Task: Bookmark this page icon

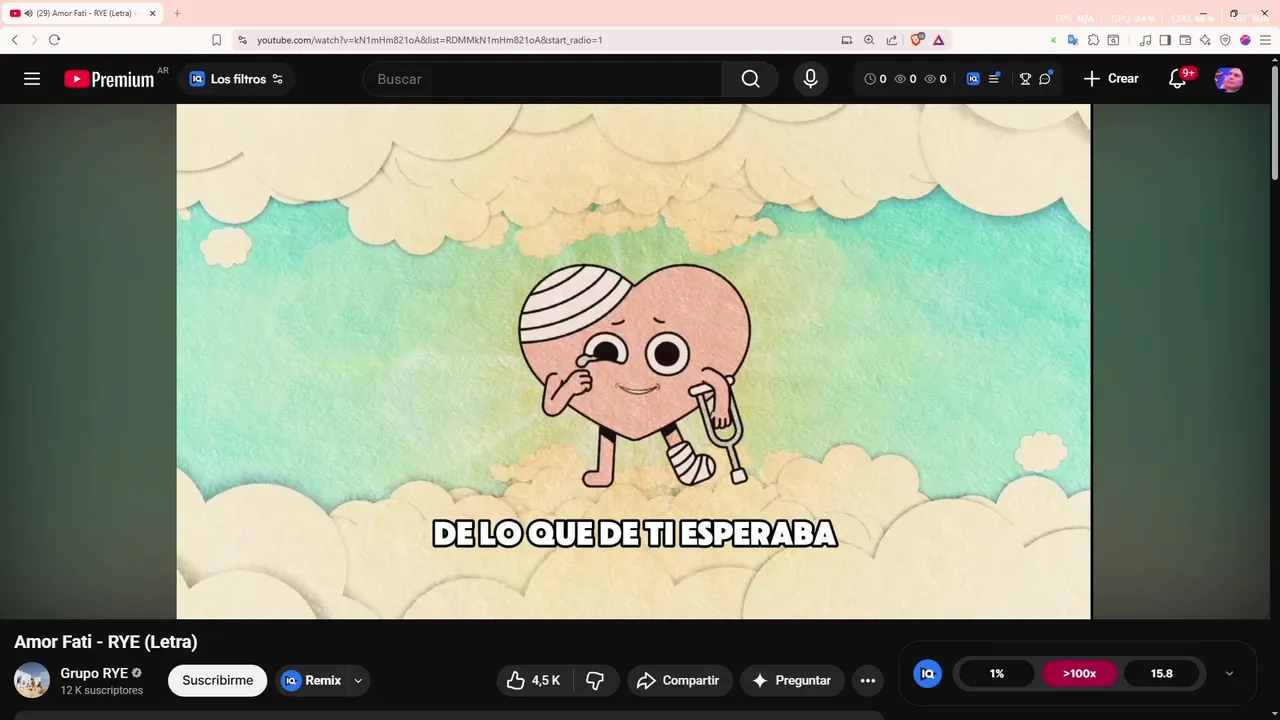Action: 216,40
